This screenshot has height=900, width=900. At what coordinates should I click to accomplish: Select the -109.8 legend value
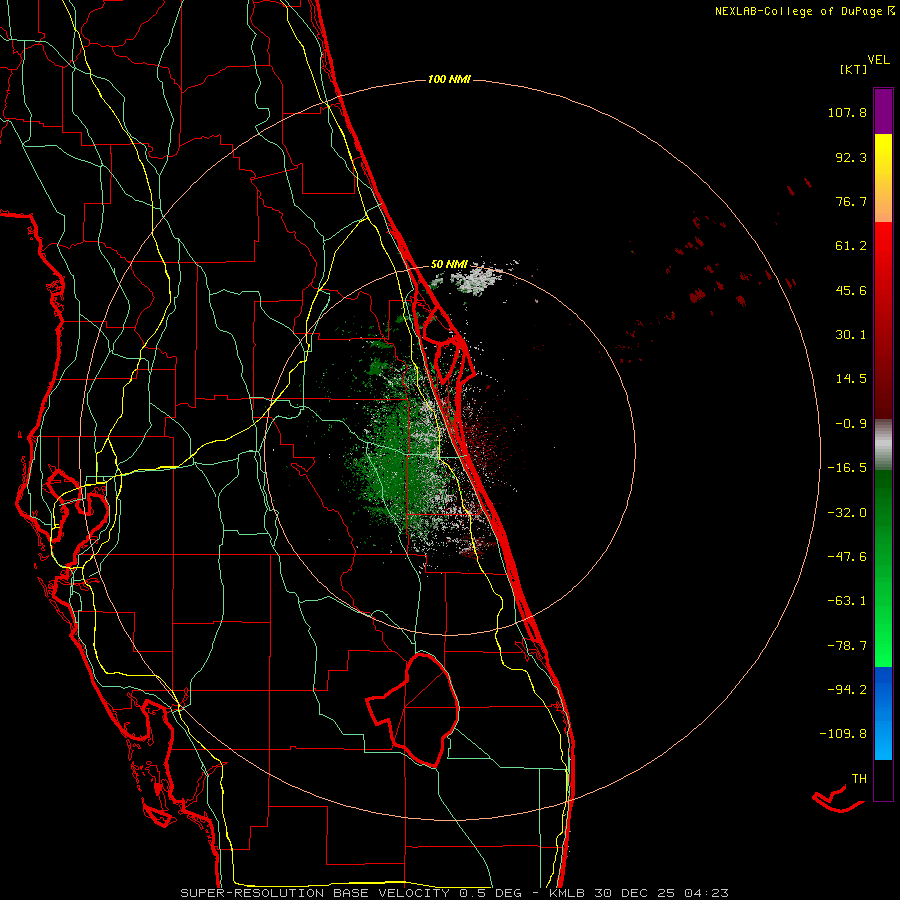click(843, 734)
